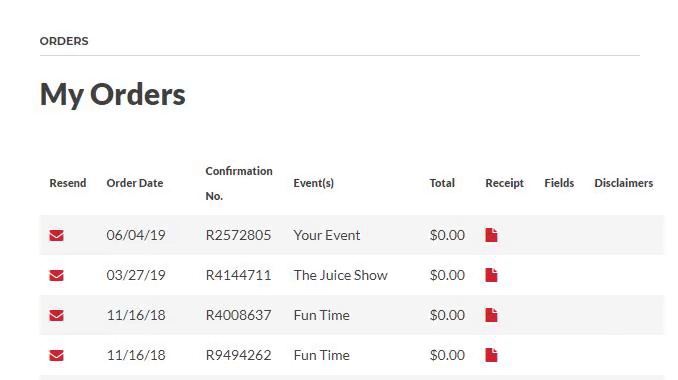678x380 pixels.
Task: Click the Your Event name
Action: [x=326, y=235]
